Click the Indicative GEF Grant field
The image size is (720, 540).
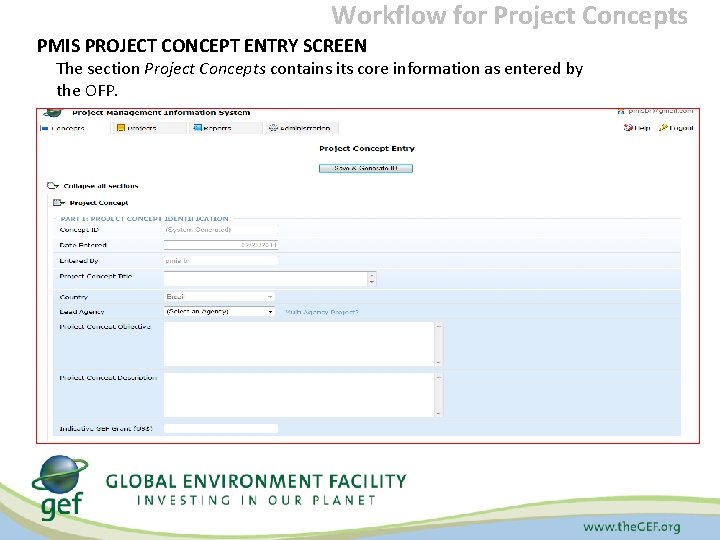click(x=220, y=428)
